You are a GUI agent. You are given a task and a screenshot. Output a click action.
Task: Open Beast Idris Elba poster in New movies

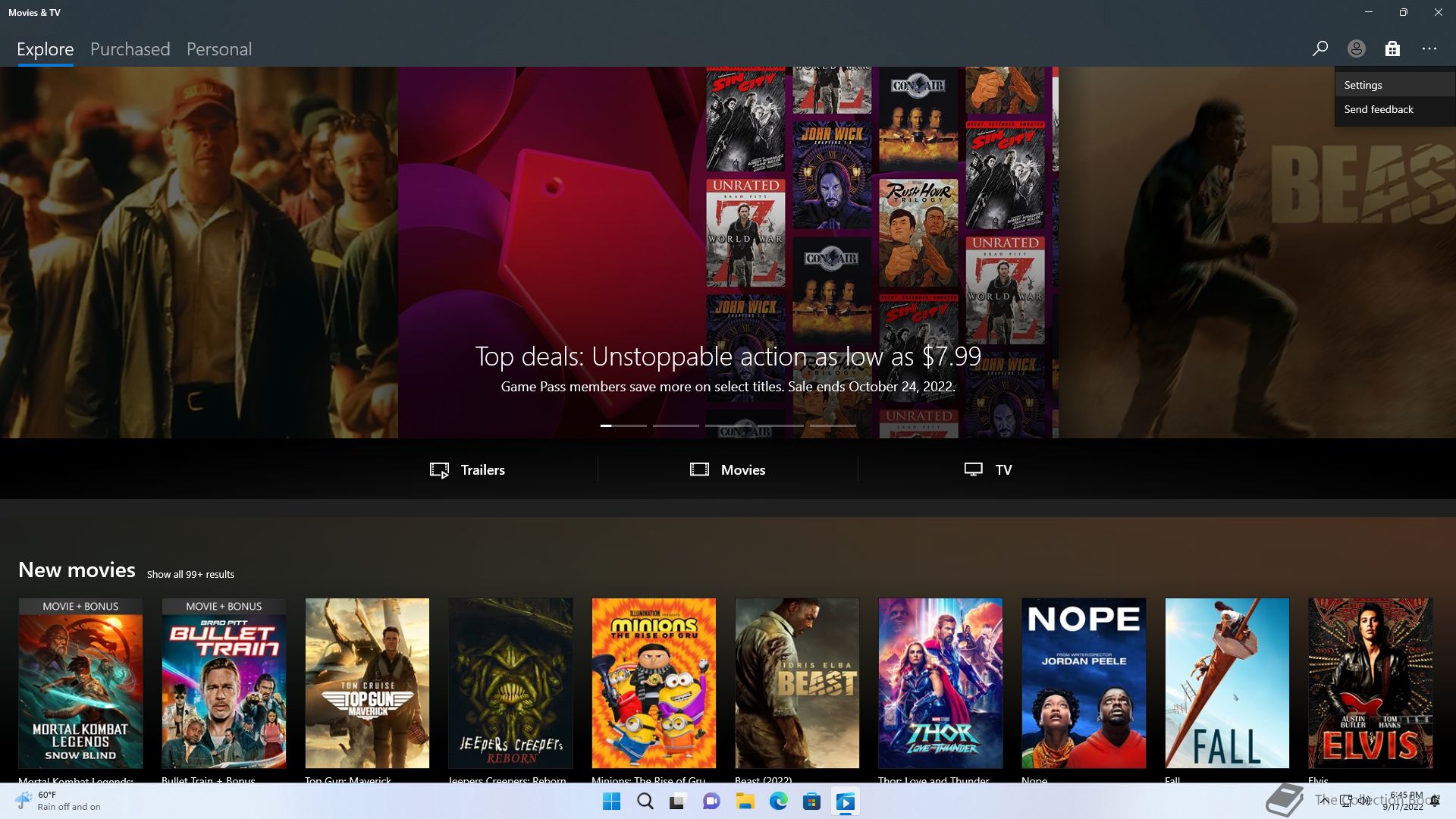pos(797,683)
